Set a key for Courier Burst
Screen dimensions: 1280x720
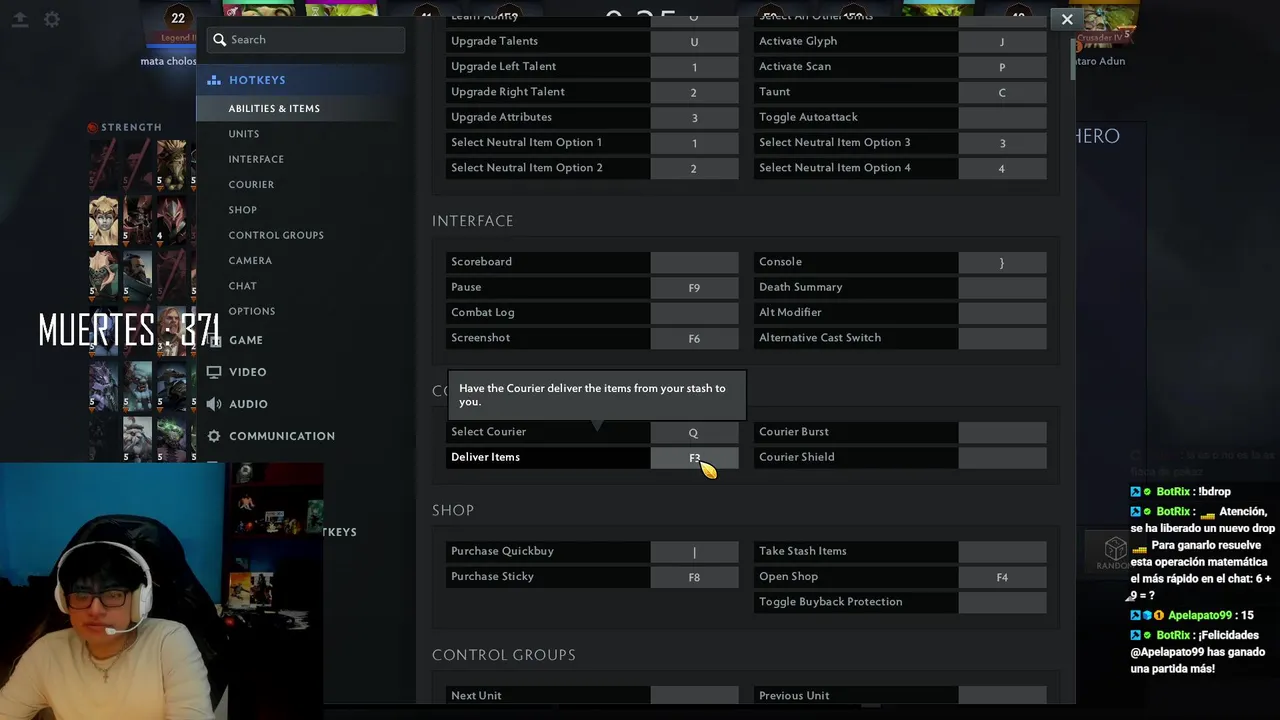[1002, 432]
